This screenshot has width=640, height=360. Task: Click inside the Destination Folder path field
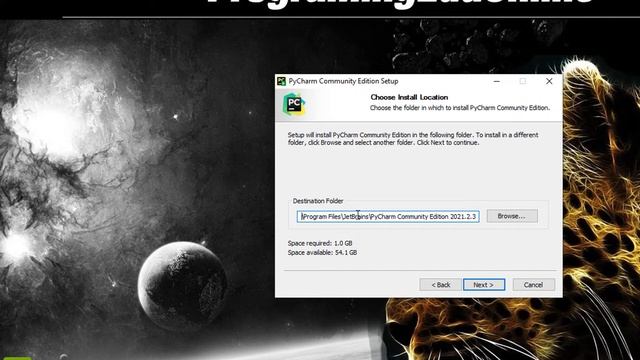(x=388, y=216)
